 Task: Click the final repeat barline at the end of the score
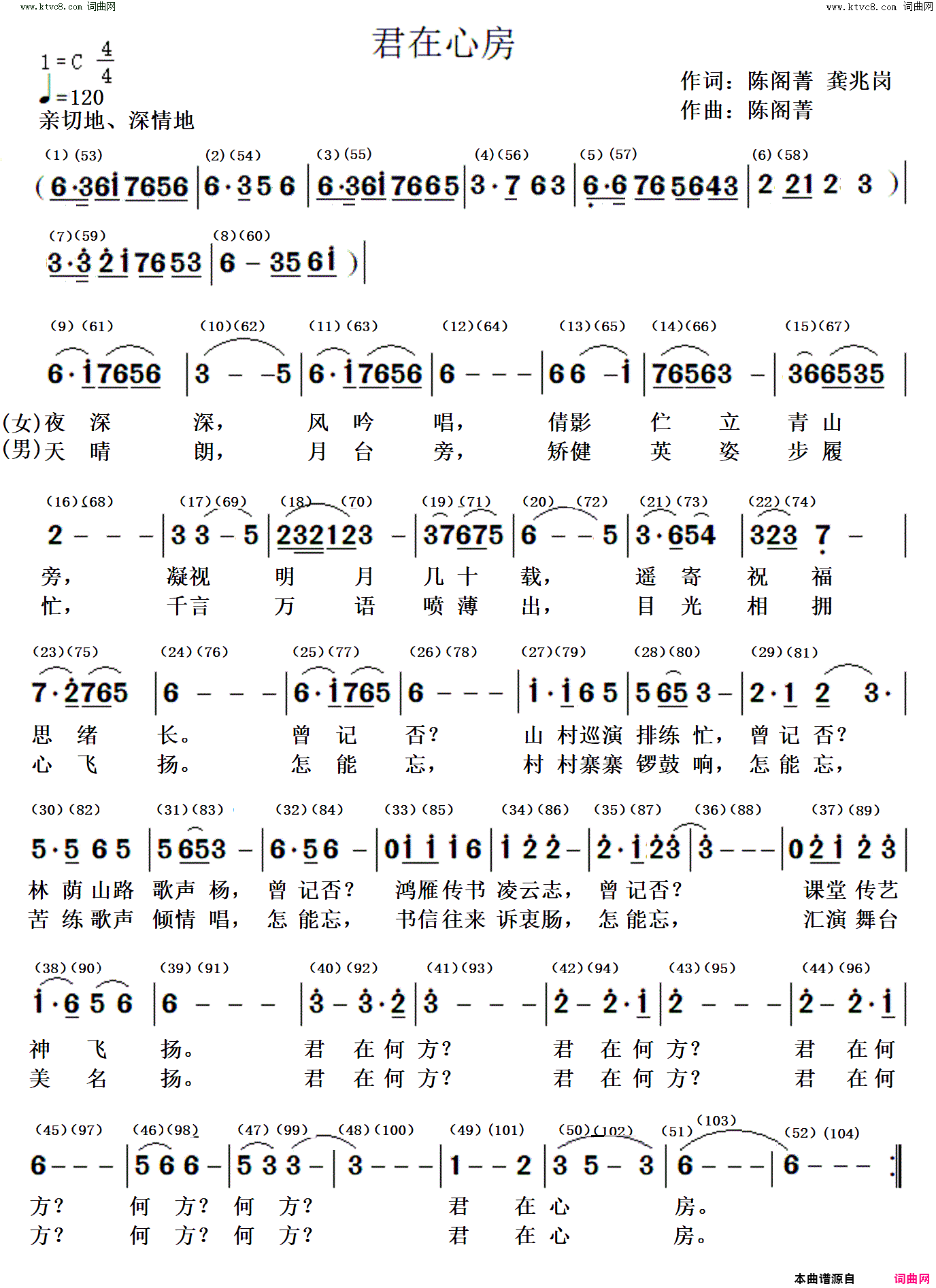coord(896,1166)
